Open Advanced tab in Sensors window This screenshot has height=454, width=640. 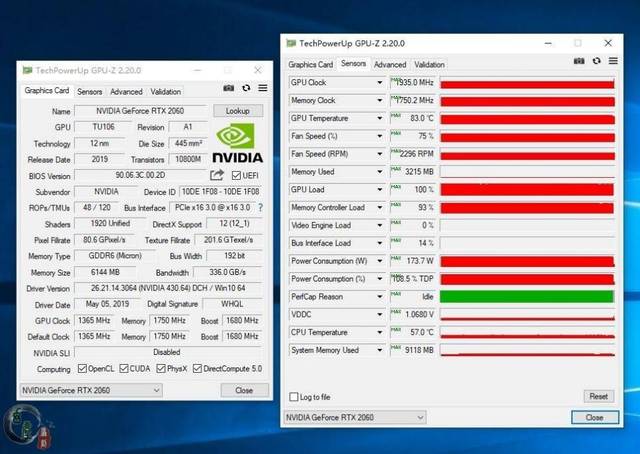[390, 65]
